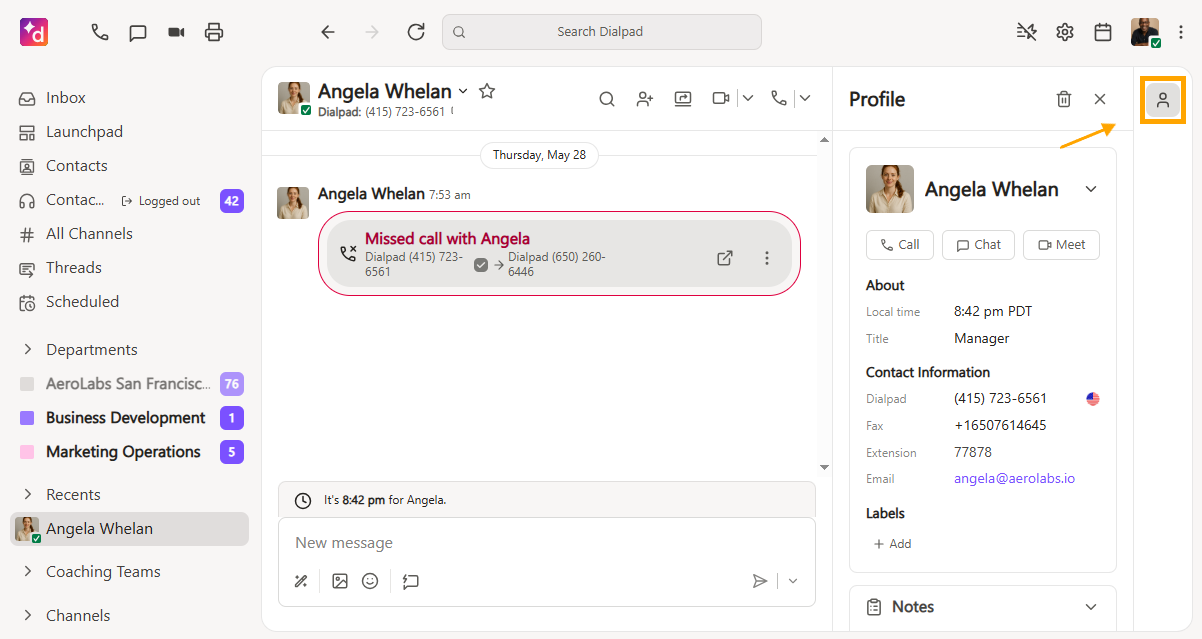Click the Missed call with Angela title
The height and width of the screenshot is (639, 1202).
tap(447, 238)
